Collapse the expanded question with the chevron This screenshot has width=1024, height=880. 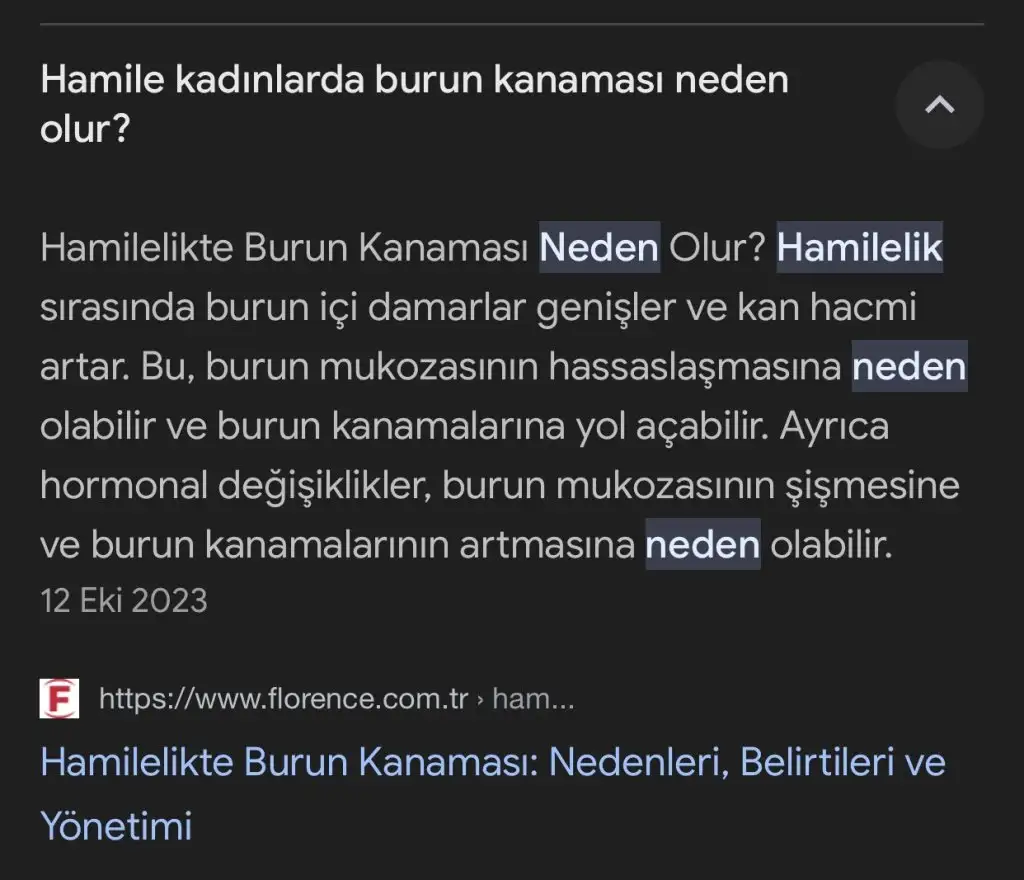tap(939, 105)
